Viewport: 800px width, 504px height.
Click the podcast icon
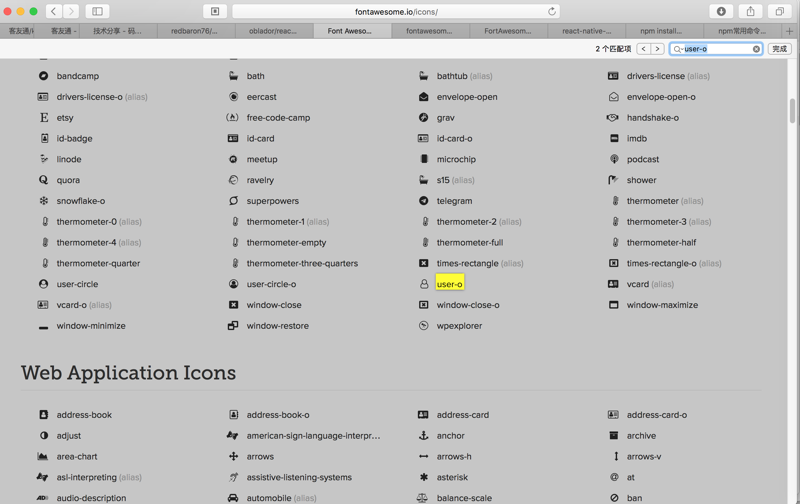[x=614, y=159]
